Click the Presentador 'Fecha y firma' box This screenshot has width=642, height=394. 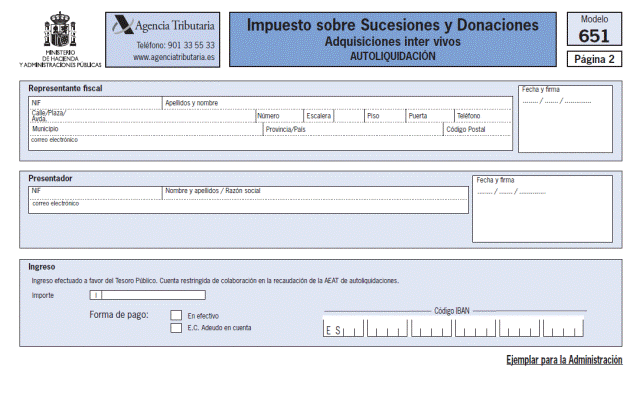click(x=543, y=209)
